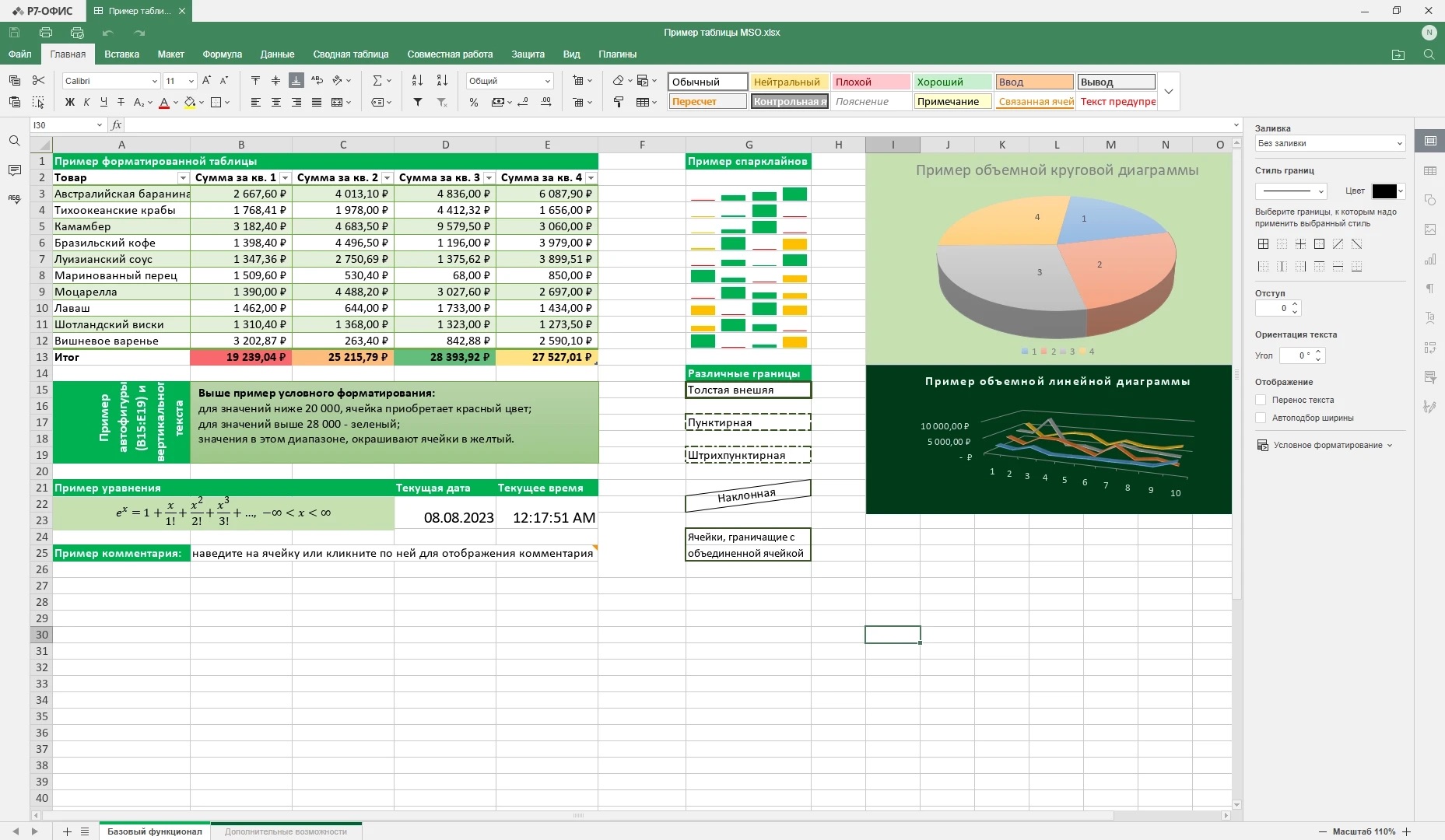Open 'Без заливки' fill dropdown

coord(1330,144)
